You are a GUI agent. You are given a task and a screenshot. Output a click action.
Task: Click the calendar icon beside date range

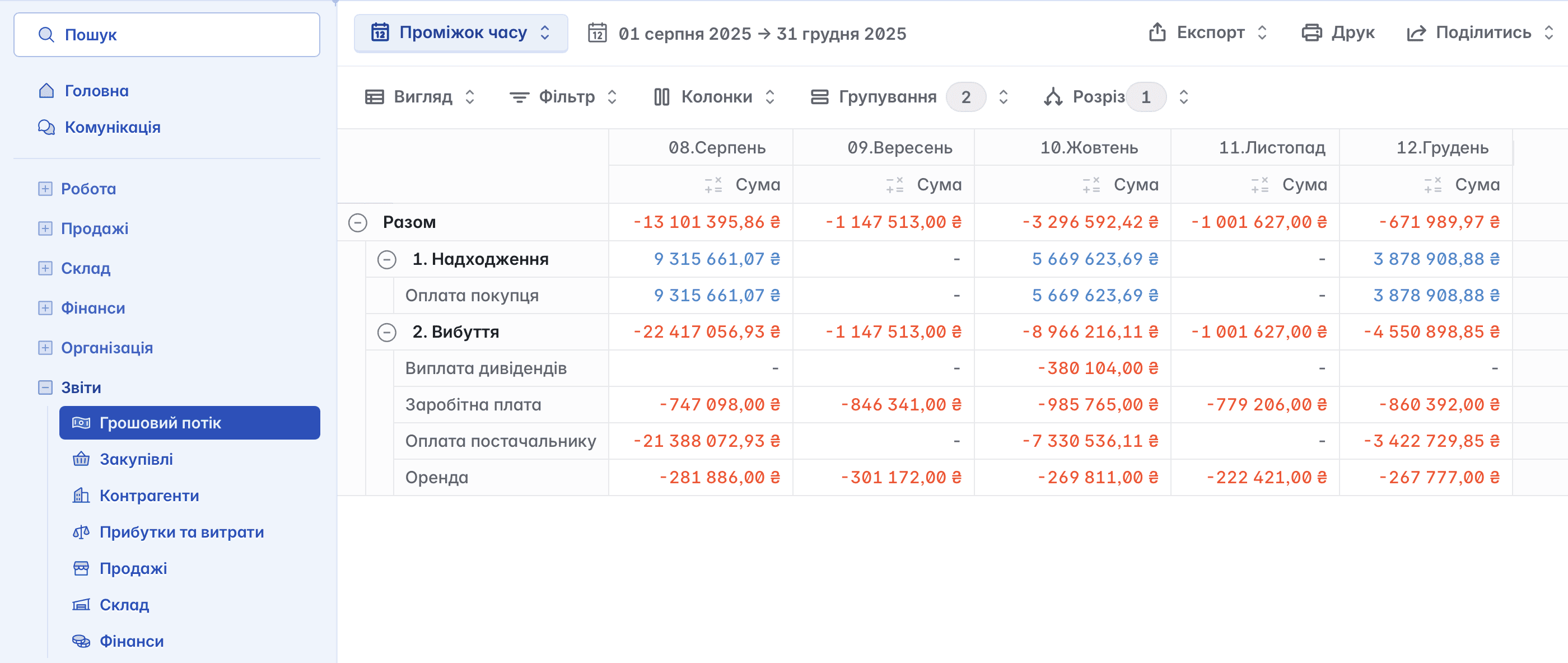[x=597, y=33]
